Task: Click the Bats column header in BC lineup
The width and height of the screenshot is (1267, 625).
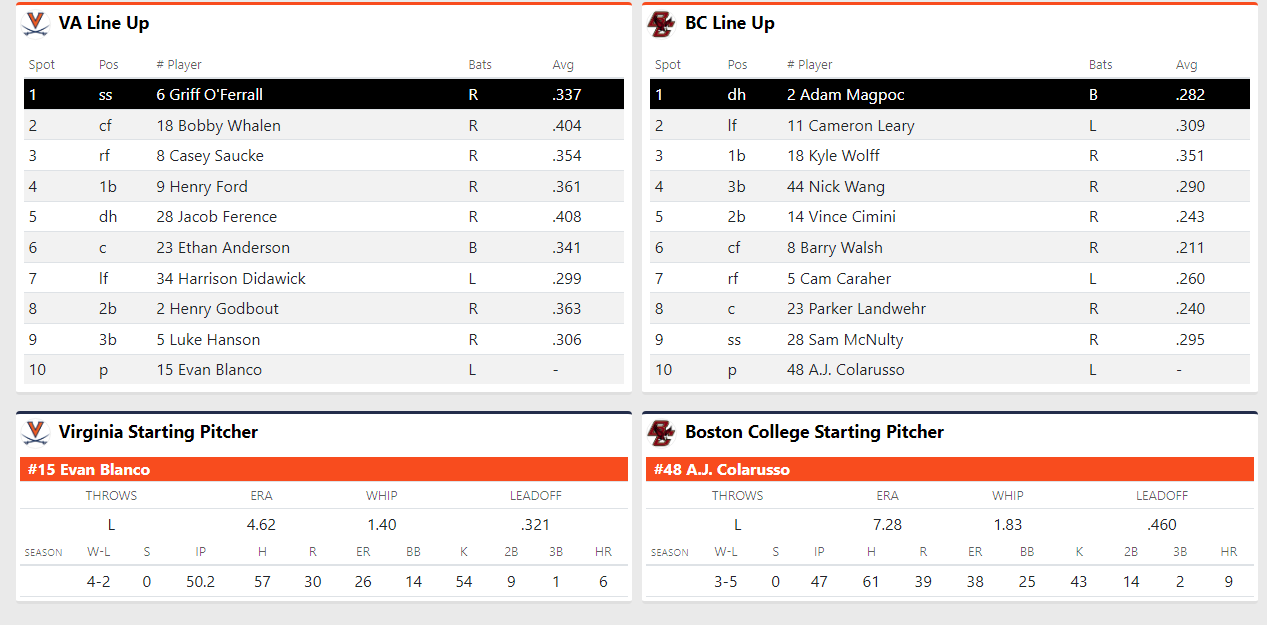Action: 1100,65
